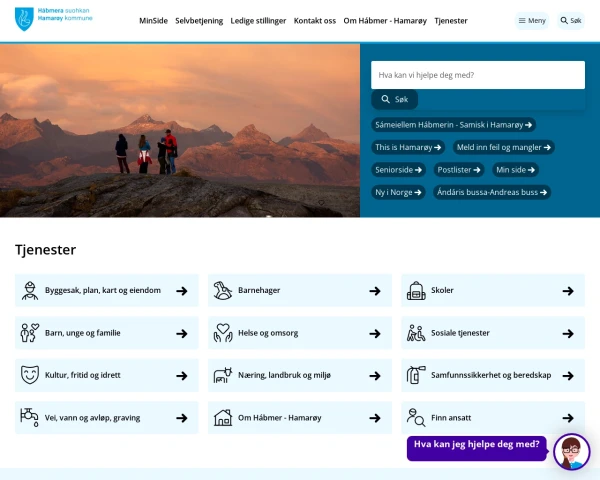
Task: Open Samfunnssikkerhet og beredskap service text
Action: [x=491, y=375]
